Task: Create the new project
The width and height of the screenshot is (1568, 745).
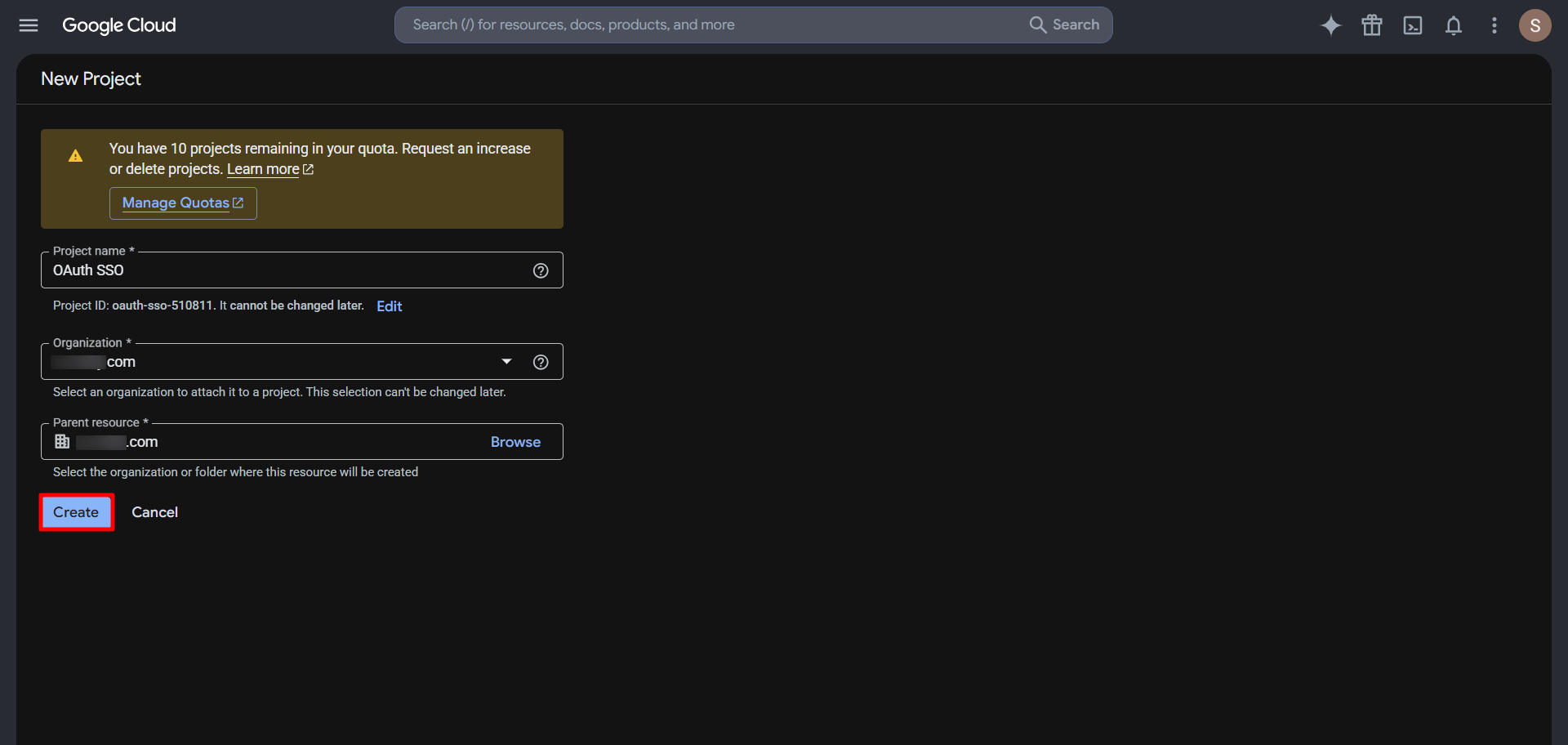Action: [x=76, y=512]
